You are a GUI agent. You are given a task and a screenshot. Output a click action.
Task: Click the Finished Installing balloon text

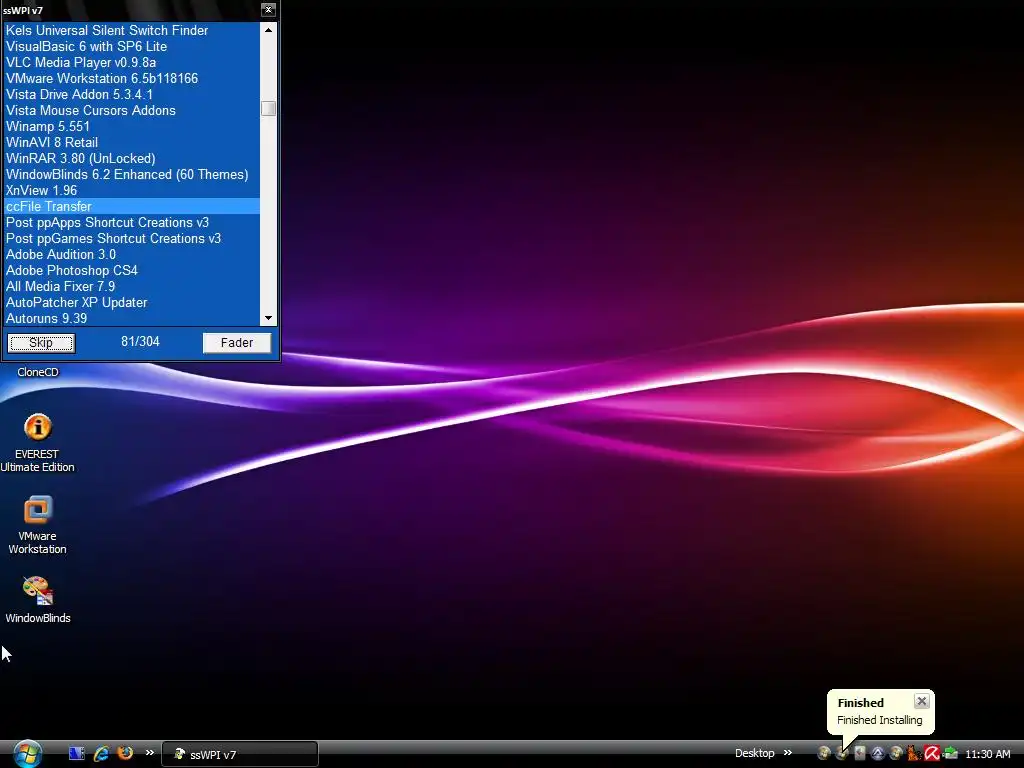tap(880, 720)
